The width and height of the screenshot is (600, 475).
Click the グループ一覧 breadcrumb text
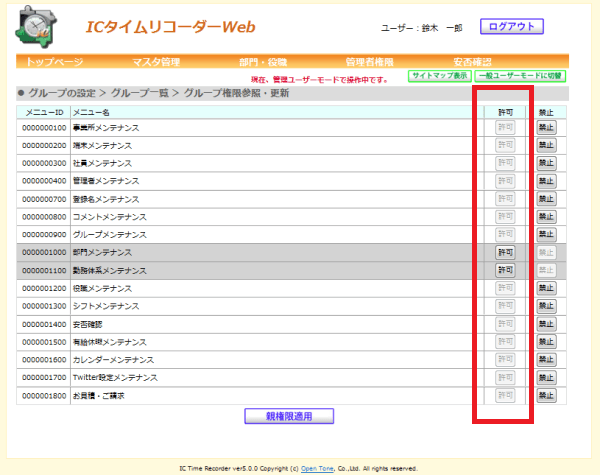[x=140, y=93]
